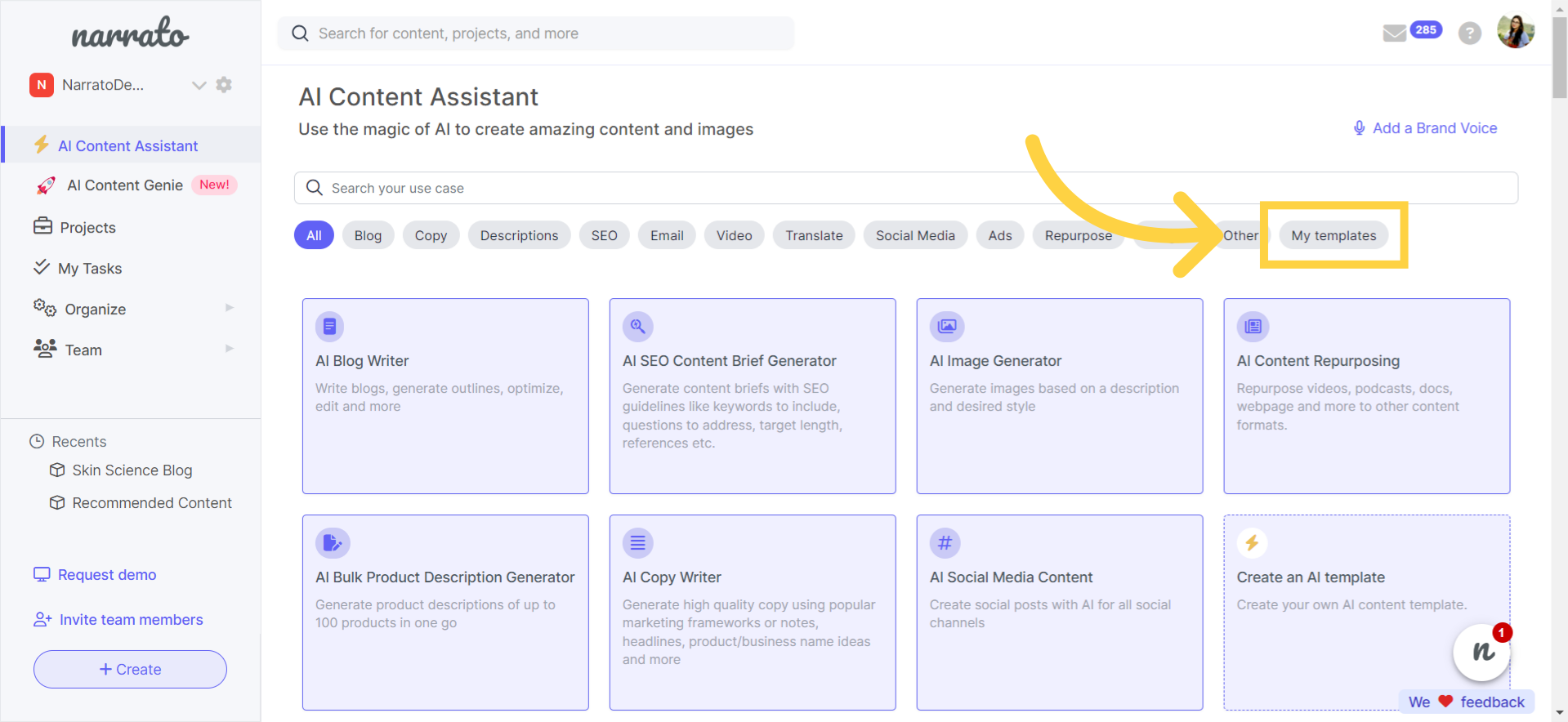Click the + Create button

(x=130, y=669)
